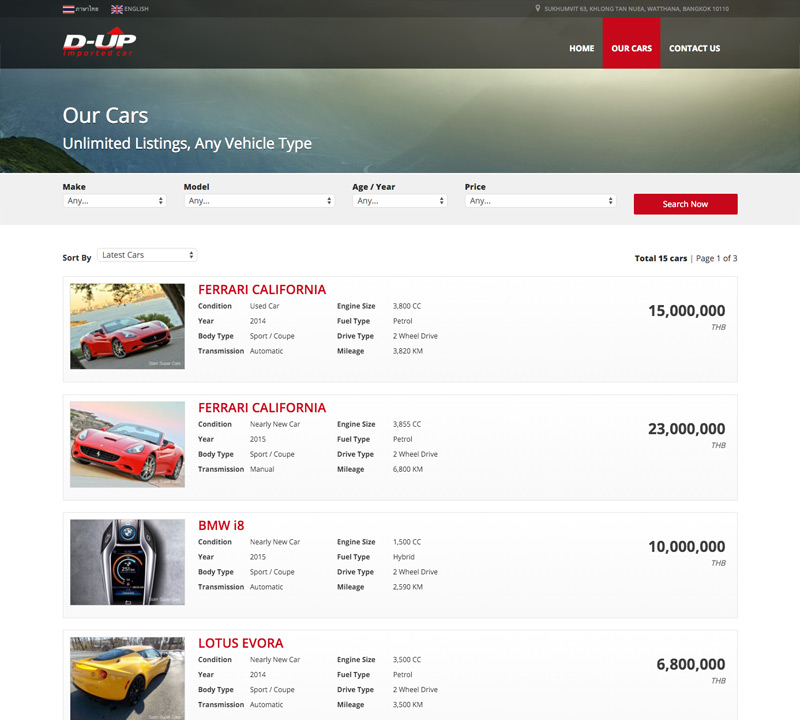This screenshot has height=720, width=800.
Task: Click the 'Our Cars' page heading
Action: point(106,115)
